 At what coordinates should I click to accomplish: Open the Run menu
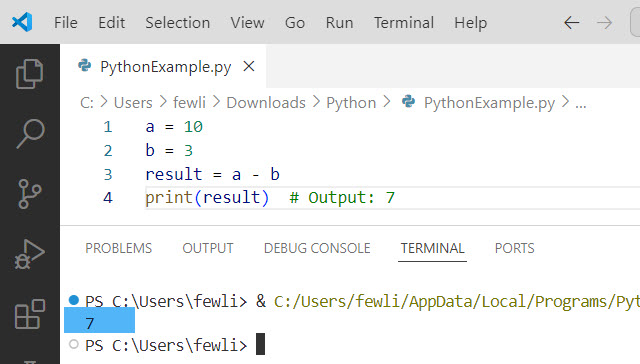[339, 22]
